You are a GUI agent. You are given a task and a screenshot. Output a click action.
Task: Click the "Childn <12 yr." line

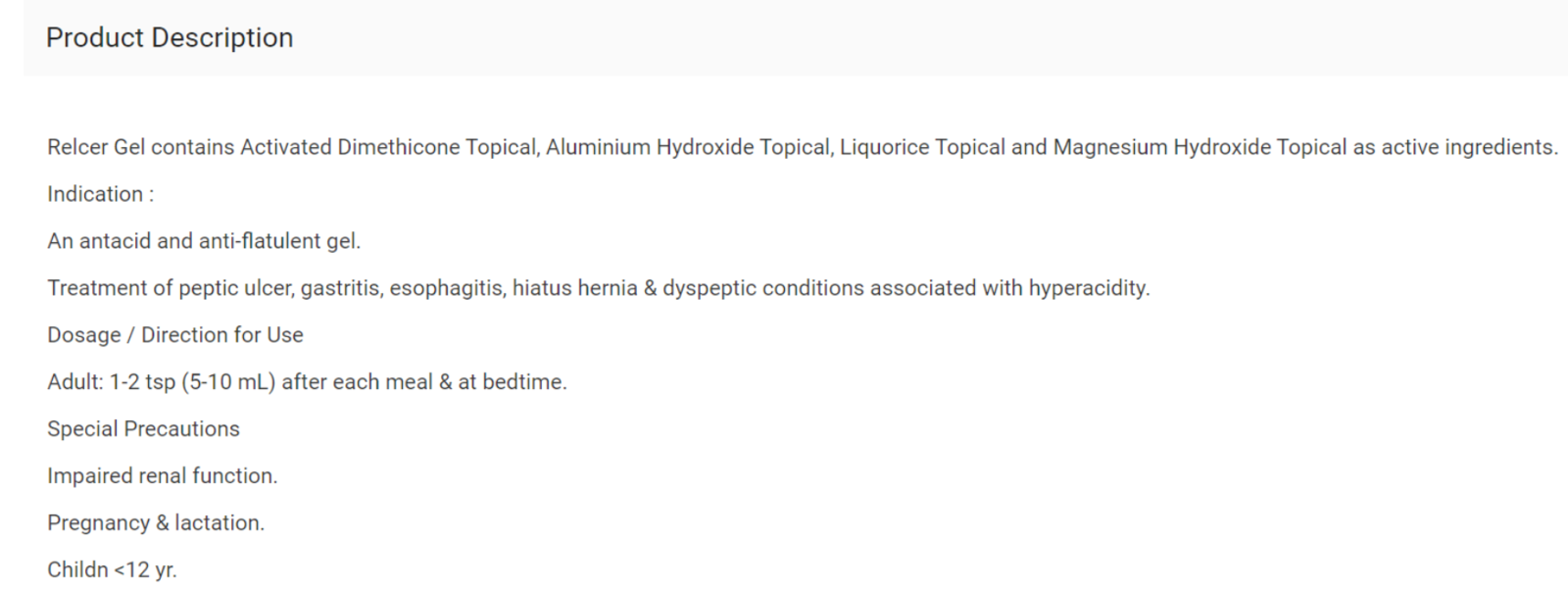pos(112,570)
